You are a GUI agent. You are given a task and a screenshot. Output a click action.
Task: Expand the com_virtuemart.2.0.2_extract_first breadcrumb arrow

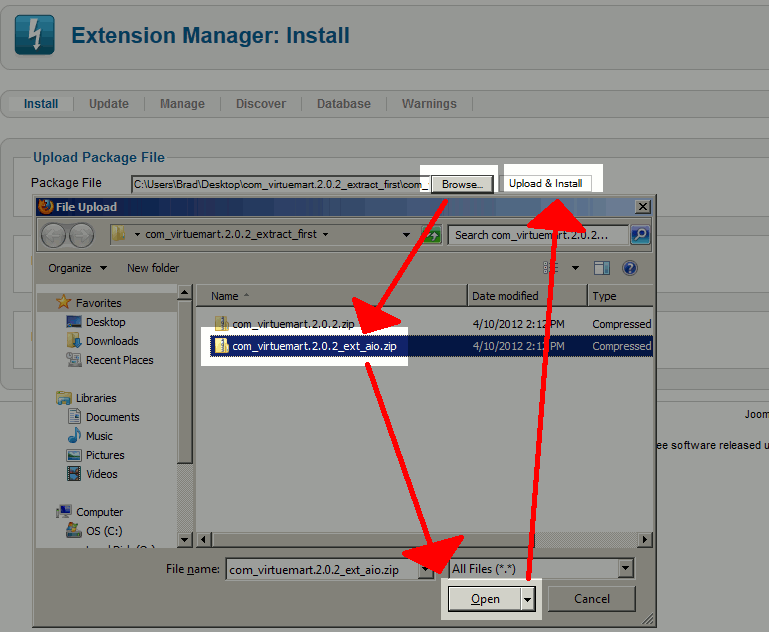[325, 234]
